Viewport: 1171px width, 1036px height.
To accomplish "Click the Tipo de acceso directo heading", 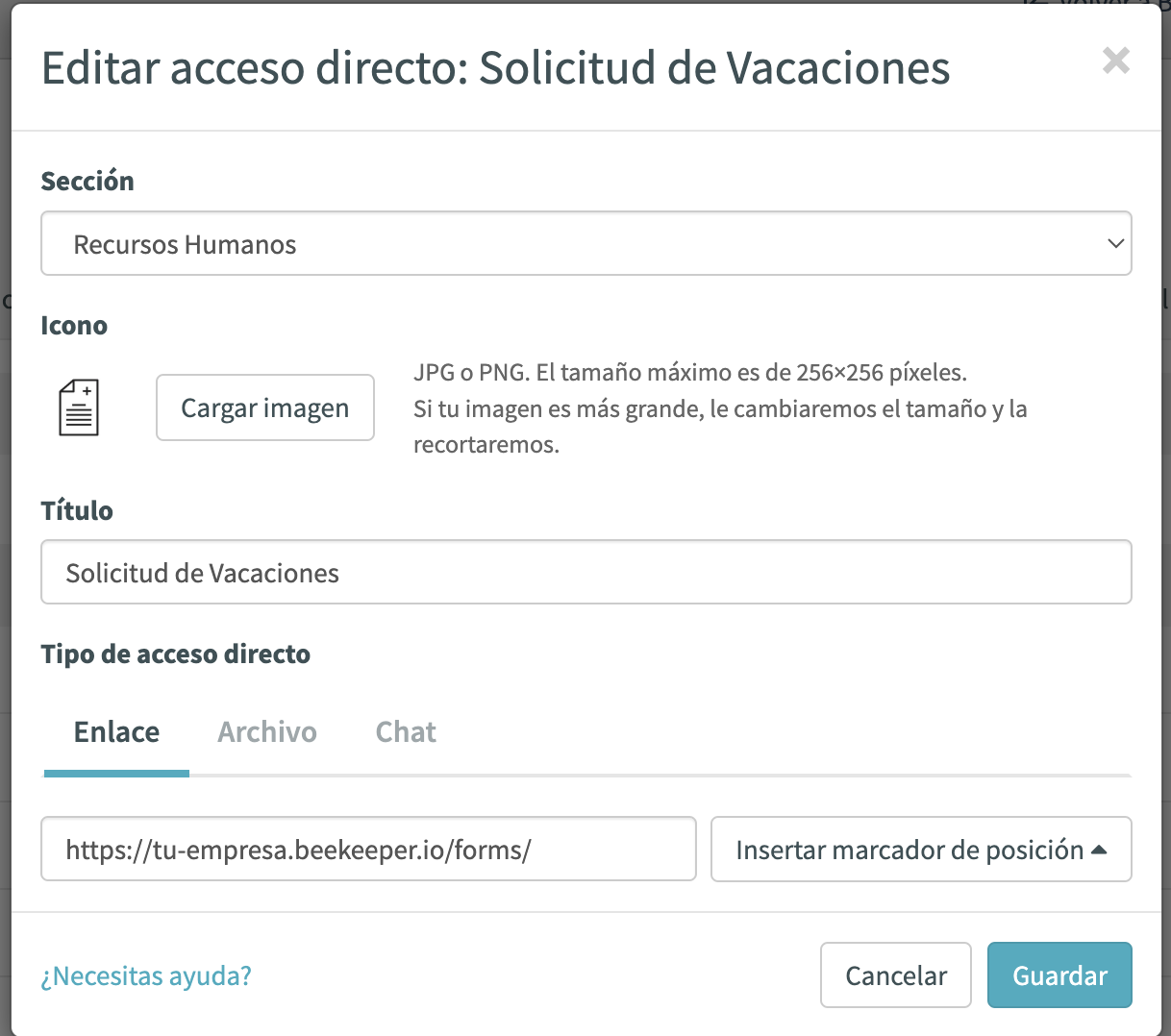I will [176, 654].
